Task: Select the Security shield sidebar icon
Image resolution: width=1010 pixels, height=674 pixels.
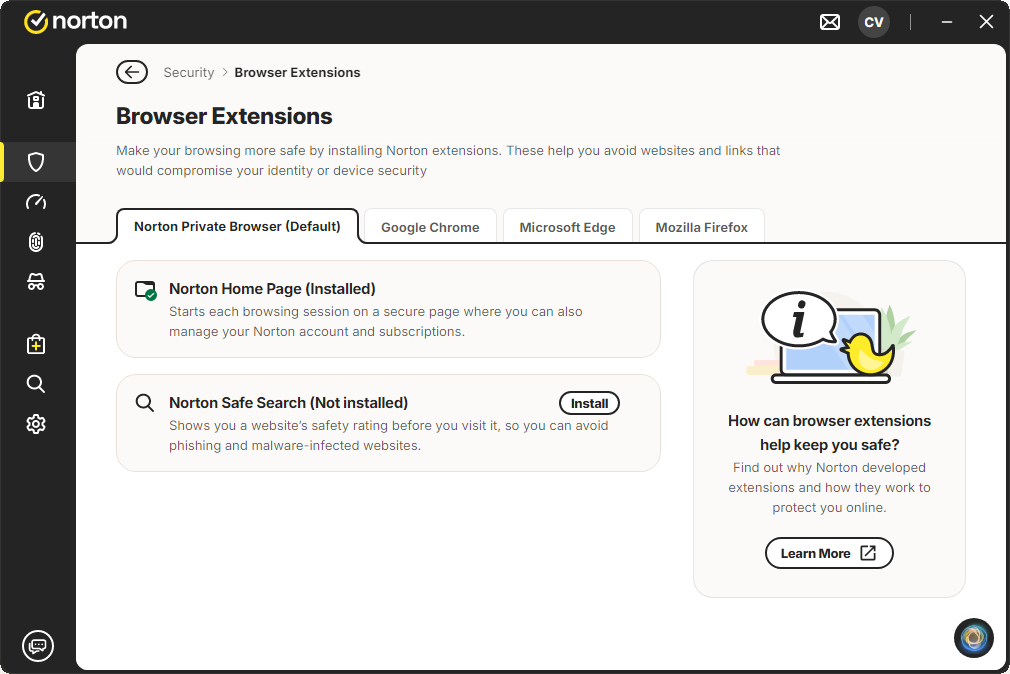Action: point(36,162)
